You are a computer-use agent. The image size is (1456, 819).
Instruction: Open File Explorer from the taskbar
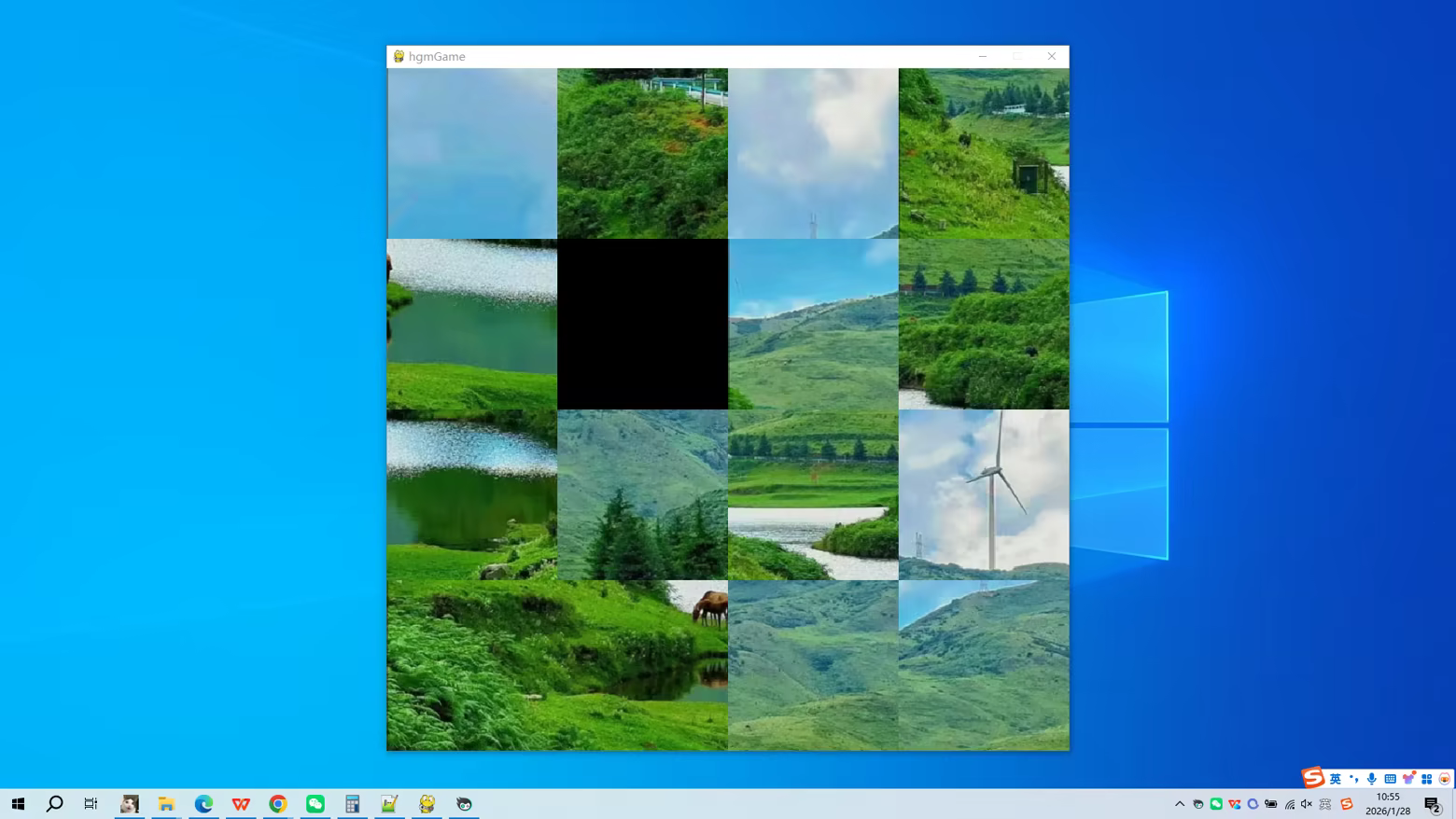click(166, 803)
